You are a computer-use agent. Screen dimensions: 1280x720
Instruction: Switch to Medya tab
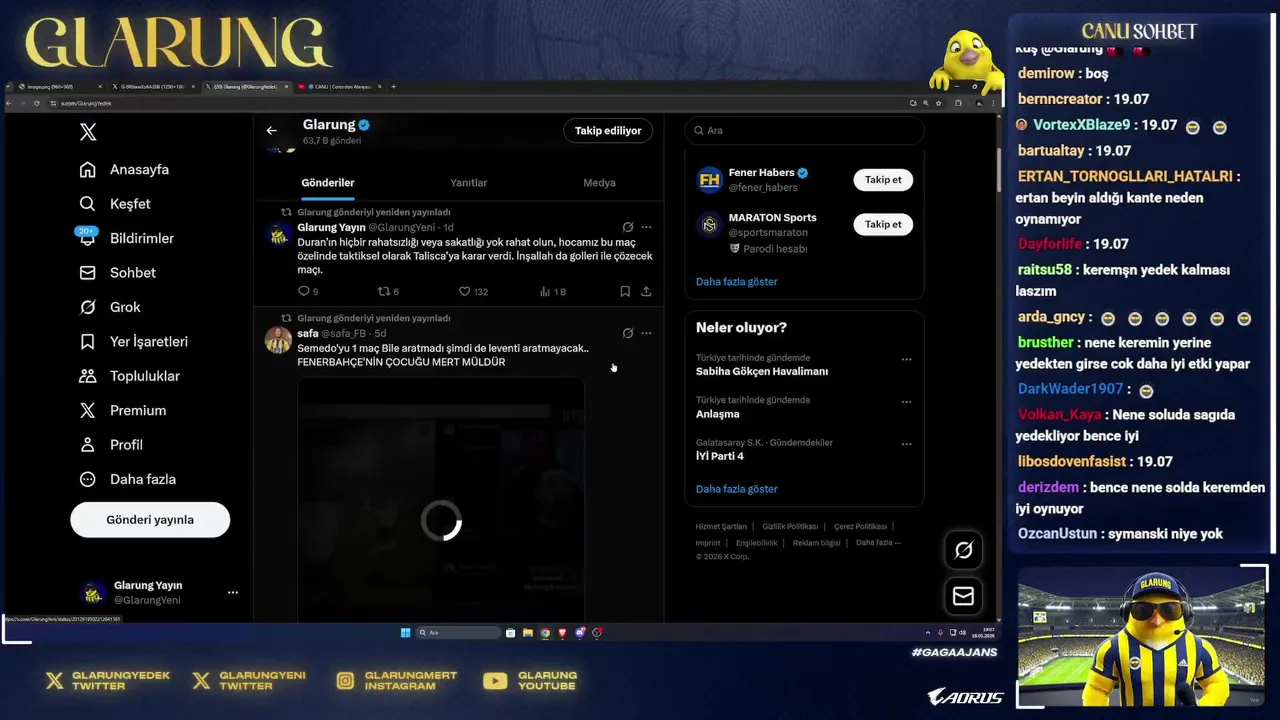[599, 183]
